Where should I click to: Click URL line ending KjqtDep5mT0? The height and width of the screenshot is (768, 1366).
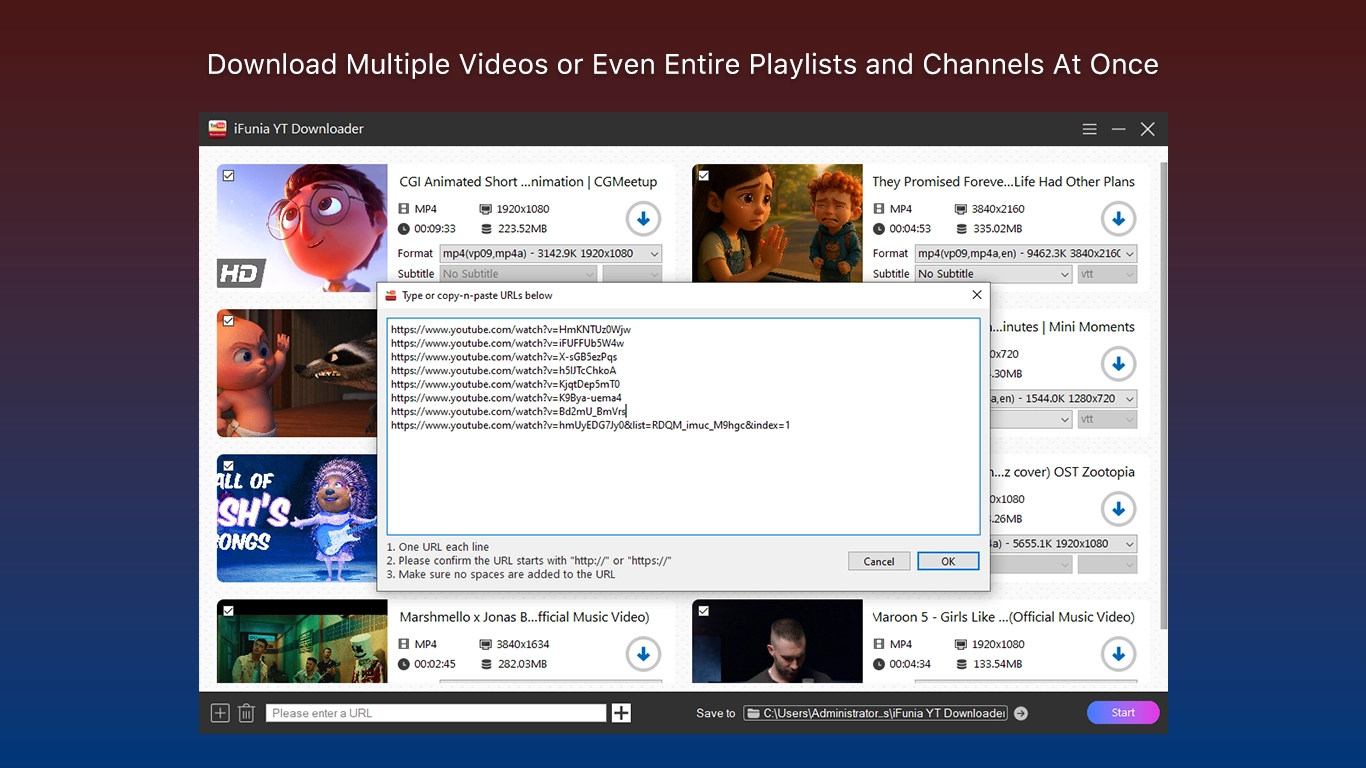click(x=506, y=384)
